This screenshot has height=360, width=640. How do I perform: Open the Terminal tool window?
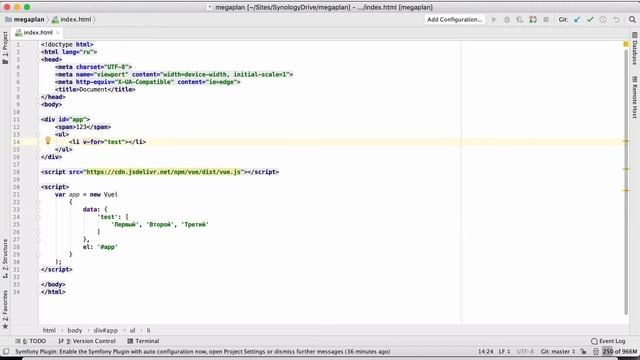(x=143, y=341)
